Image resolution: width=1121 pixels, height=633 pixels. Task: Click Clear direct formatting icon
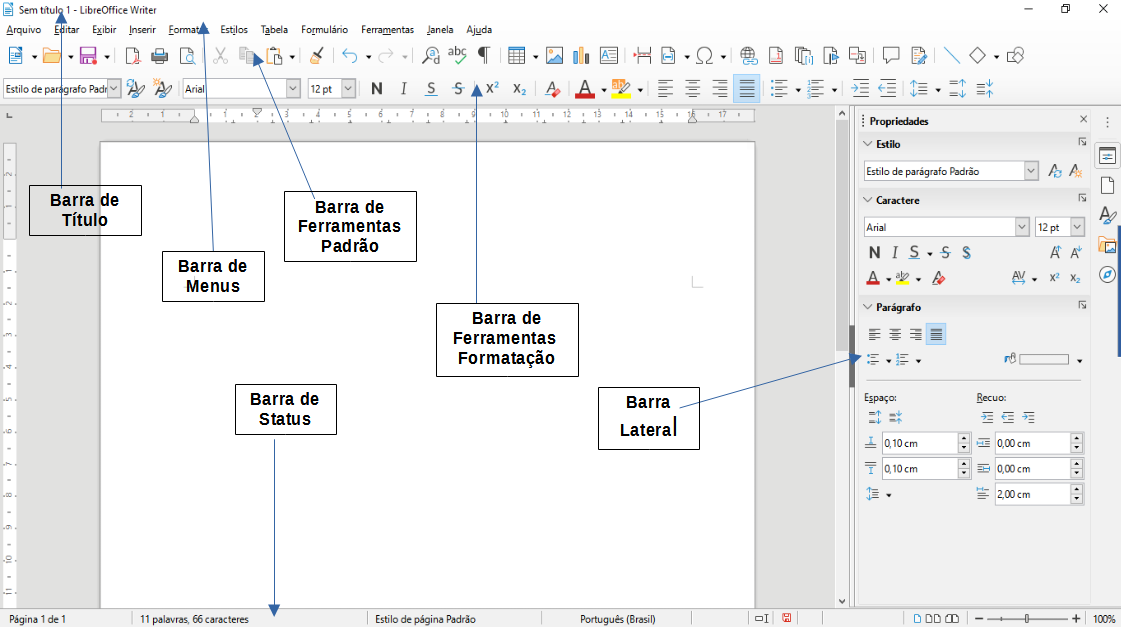click(x=552, y=89)
